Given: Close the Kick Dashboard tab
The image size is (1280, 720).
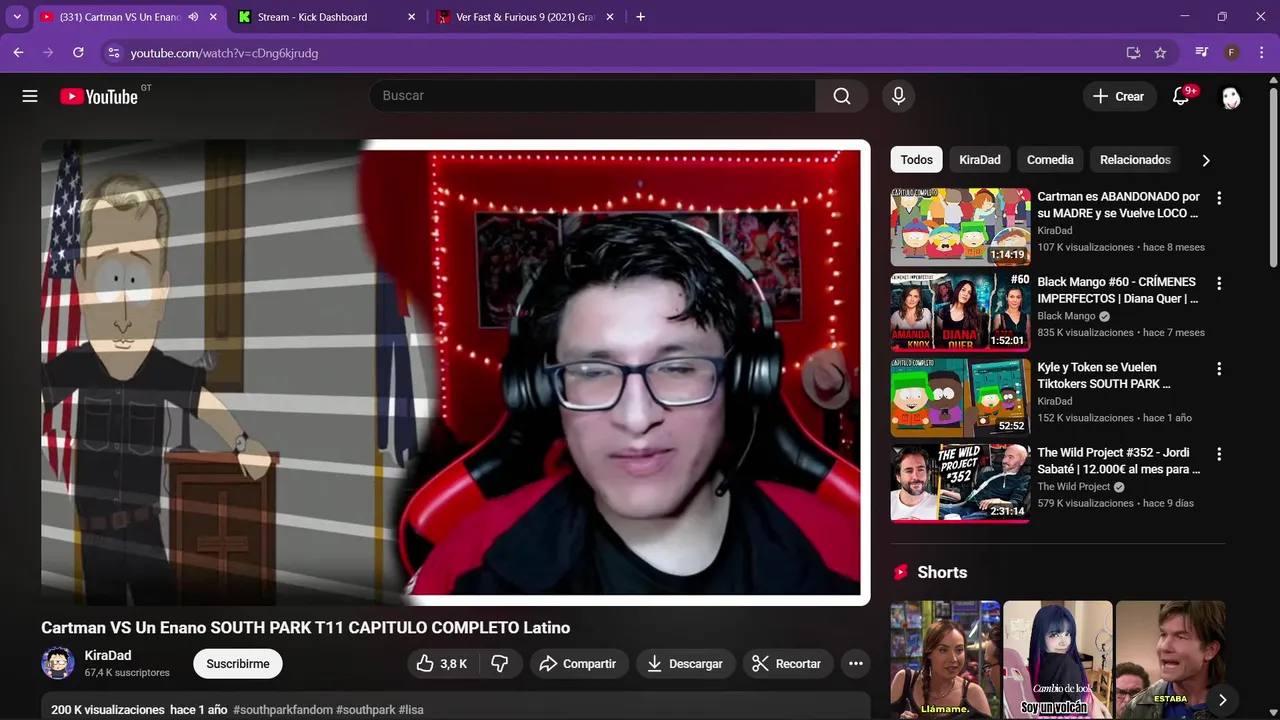Looking at the screenshot, I should coord(412,17).
